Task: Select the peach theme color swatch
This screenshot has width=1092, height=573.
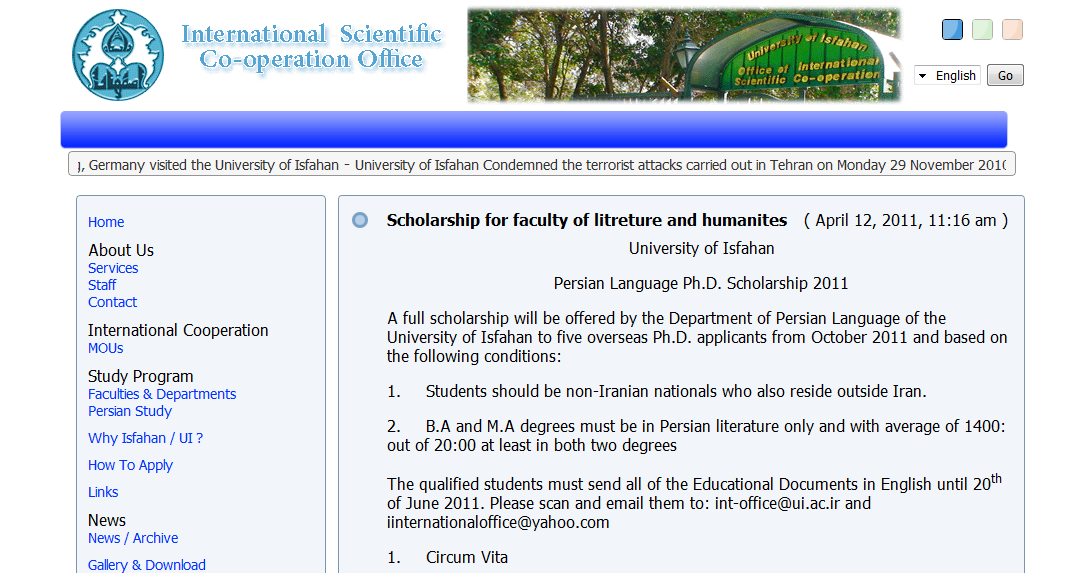Action: click(x=1012, y=30)
